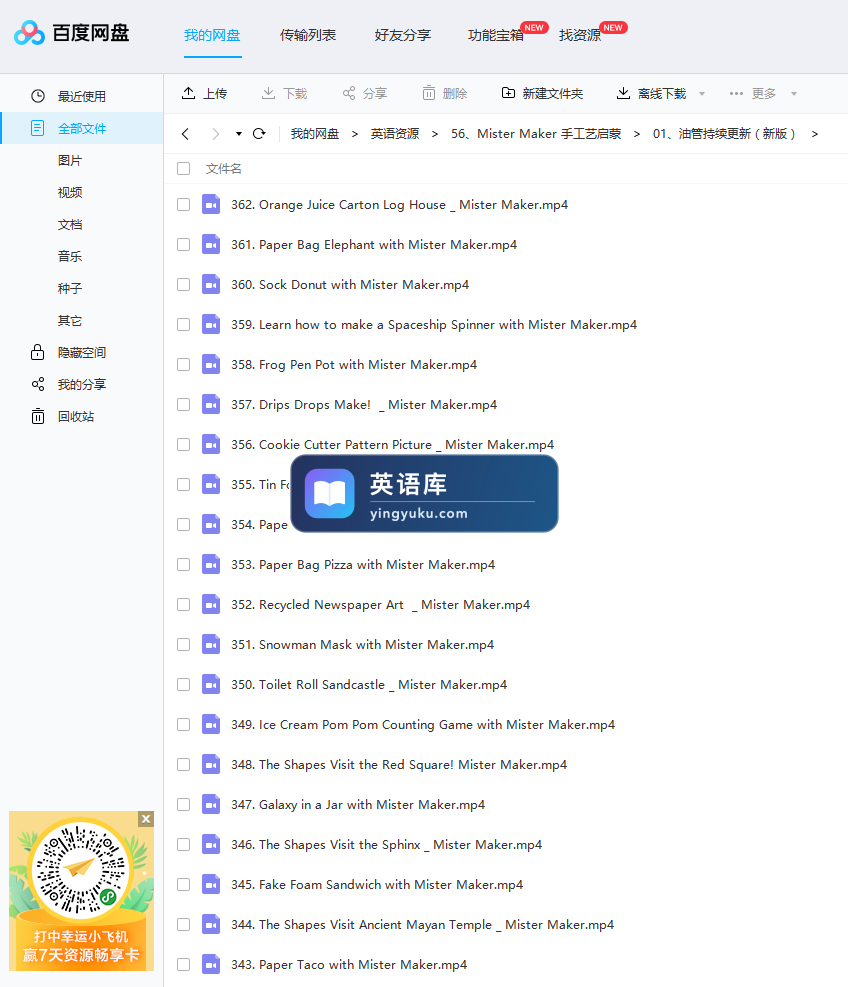This screenshot has height=987, width=848.
Task: Select checkbox for 357. Drips Drops Make
Action: (x=183, y=405)
